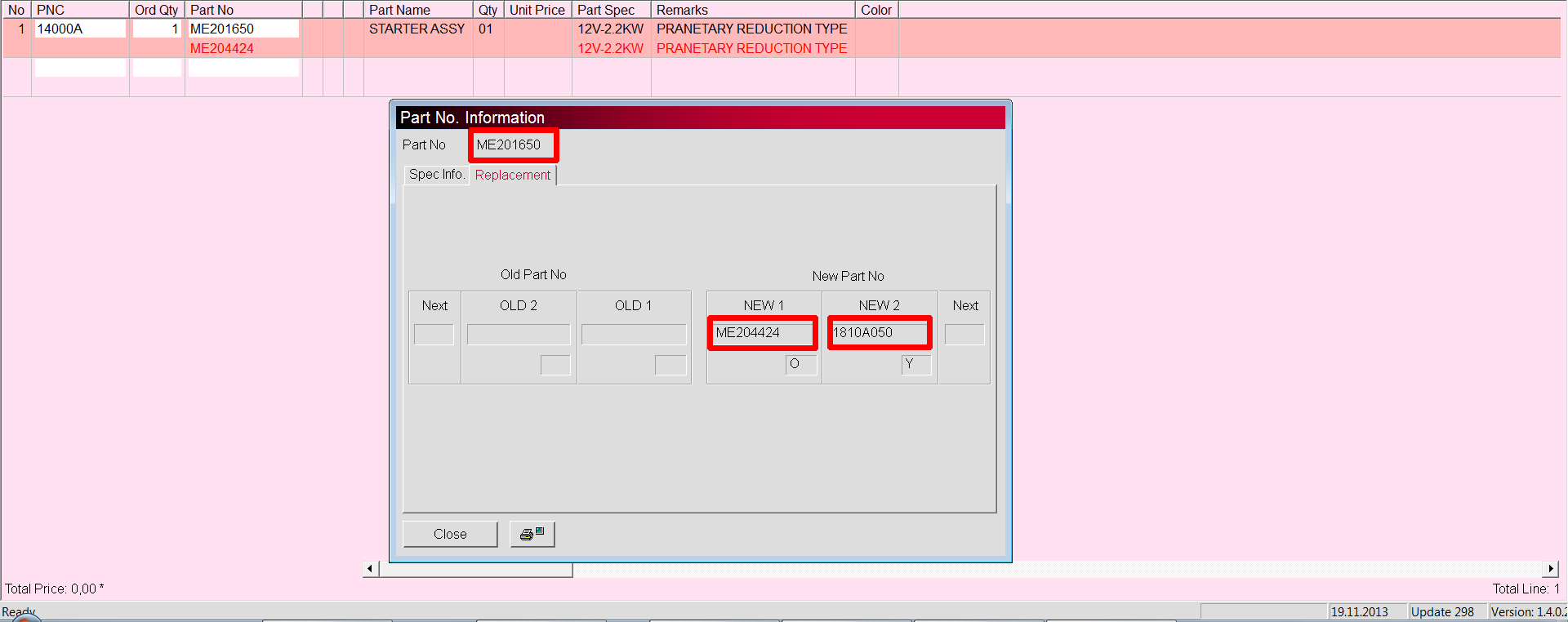Click the No column header
This screenshot has width=1568, height=622.
click(x=16, y=10)
